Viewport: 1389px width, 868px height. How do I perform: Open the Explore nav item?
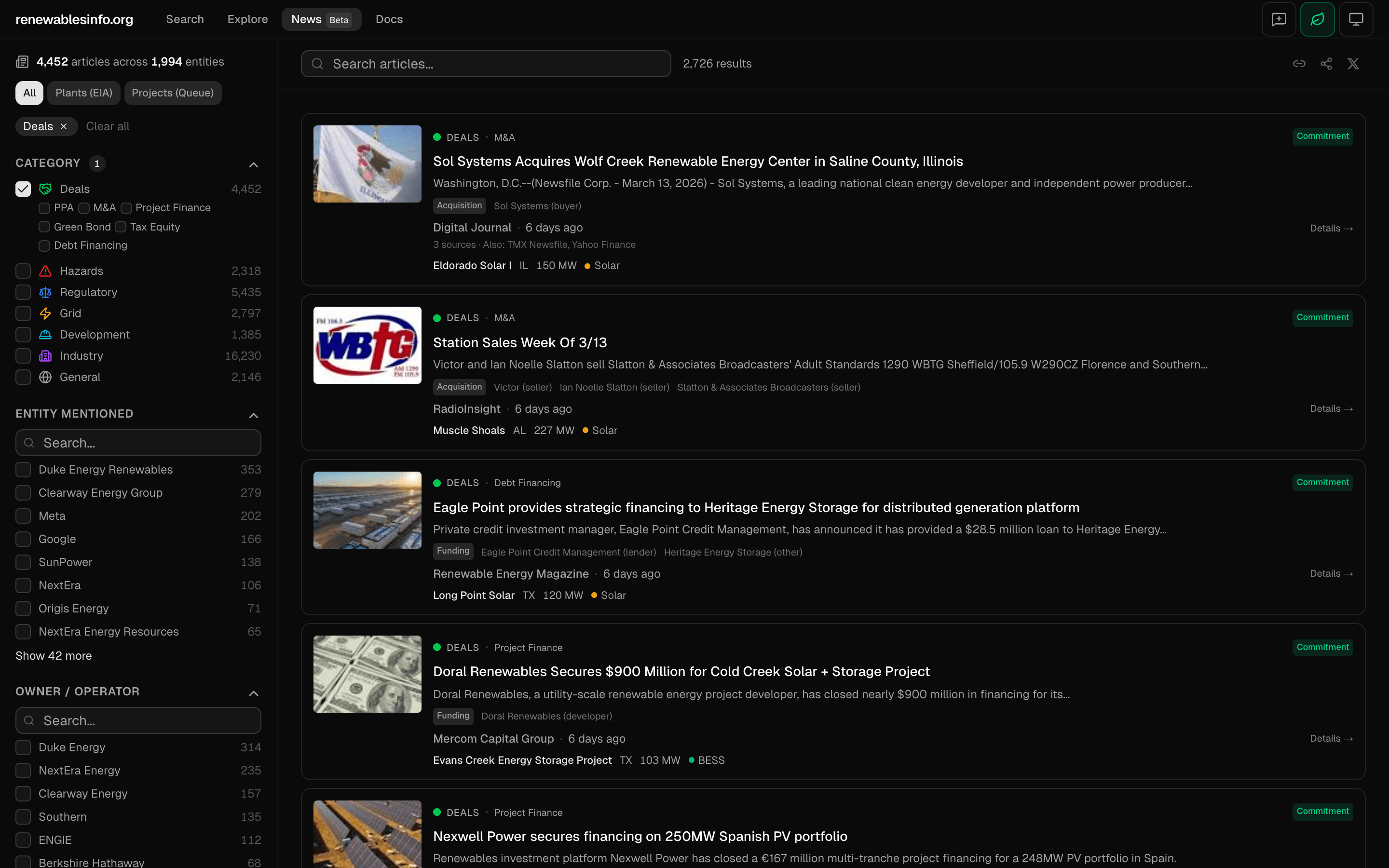247,19
